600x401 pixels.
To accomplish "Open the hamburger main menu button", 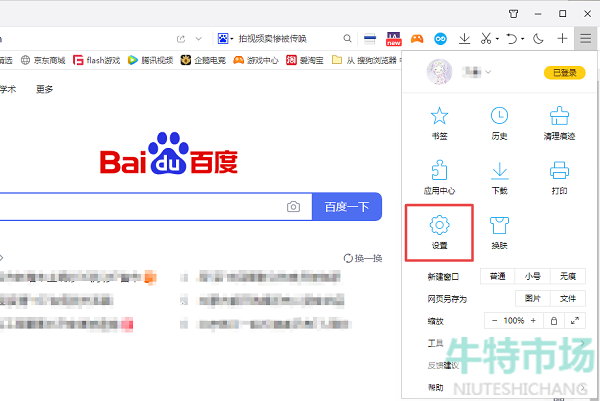I will click(x=585, y=38).
